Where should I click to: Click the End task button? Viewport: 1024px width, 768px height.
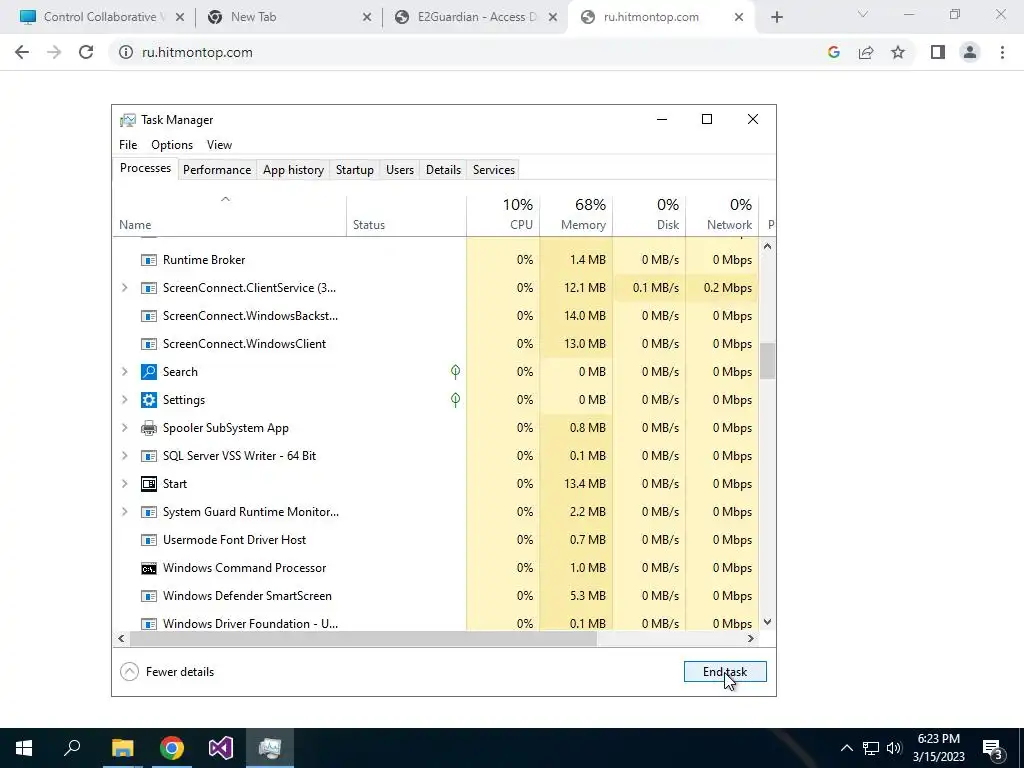tap(725, 672)
